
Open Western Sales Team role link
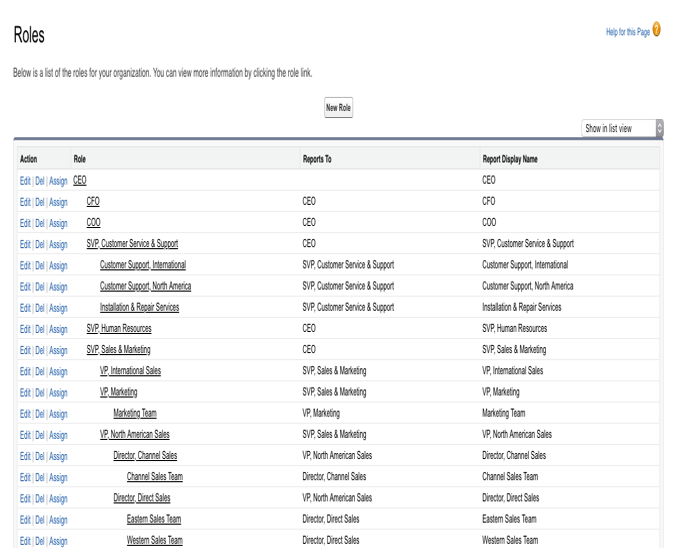(x=155, y=540)
